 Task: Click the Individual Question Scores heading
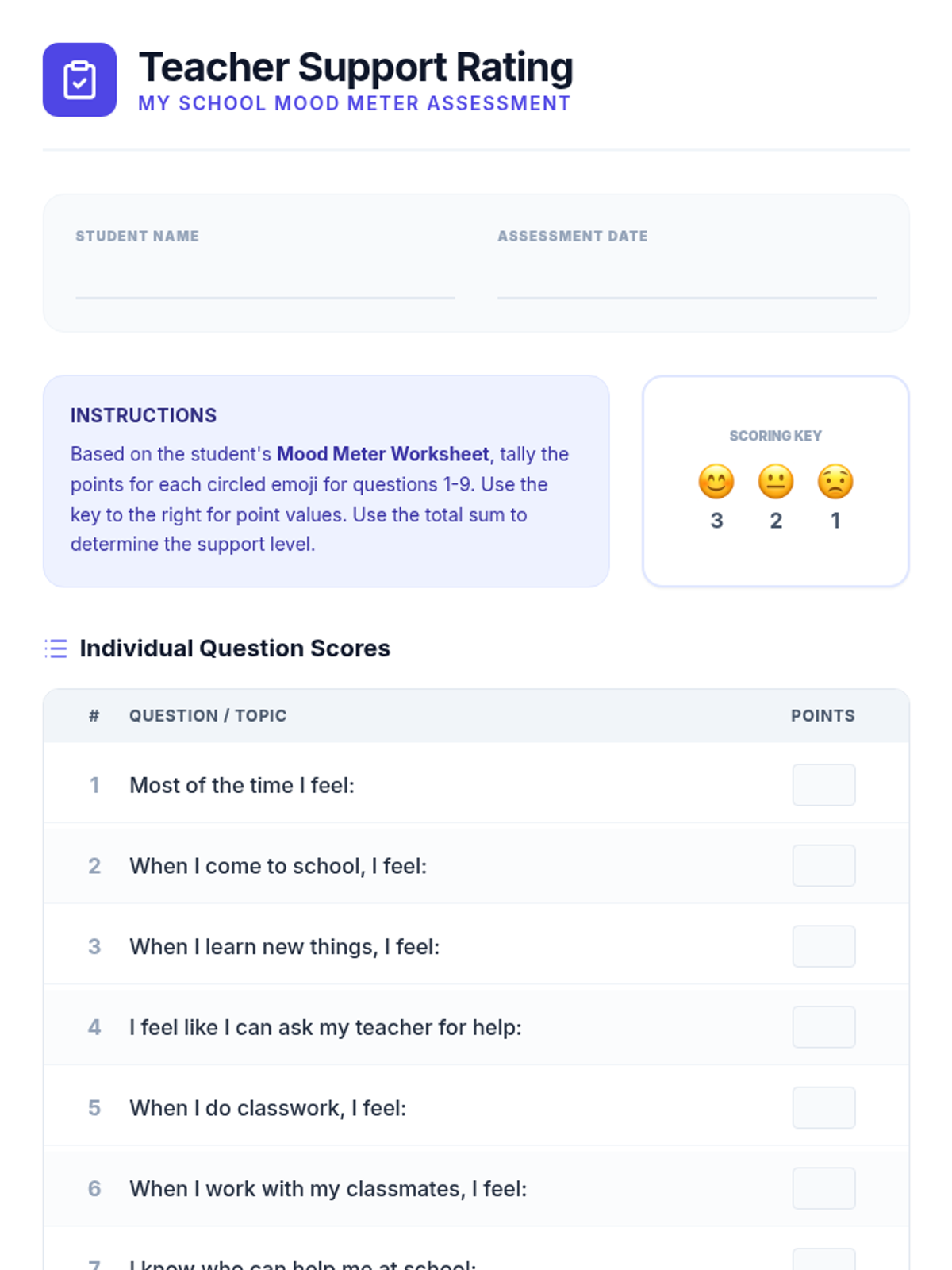pyautogui.click(x=235, y=648)
